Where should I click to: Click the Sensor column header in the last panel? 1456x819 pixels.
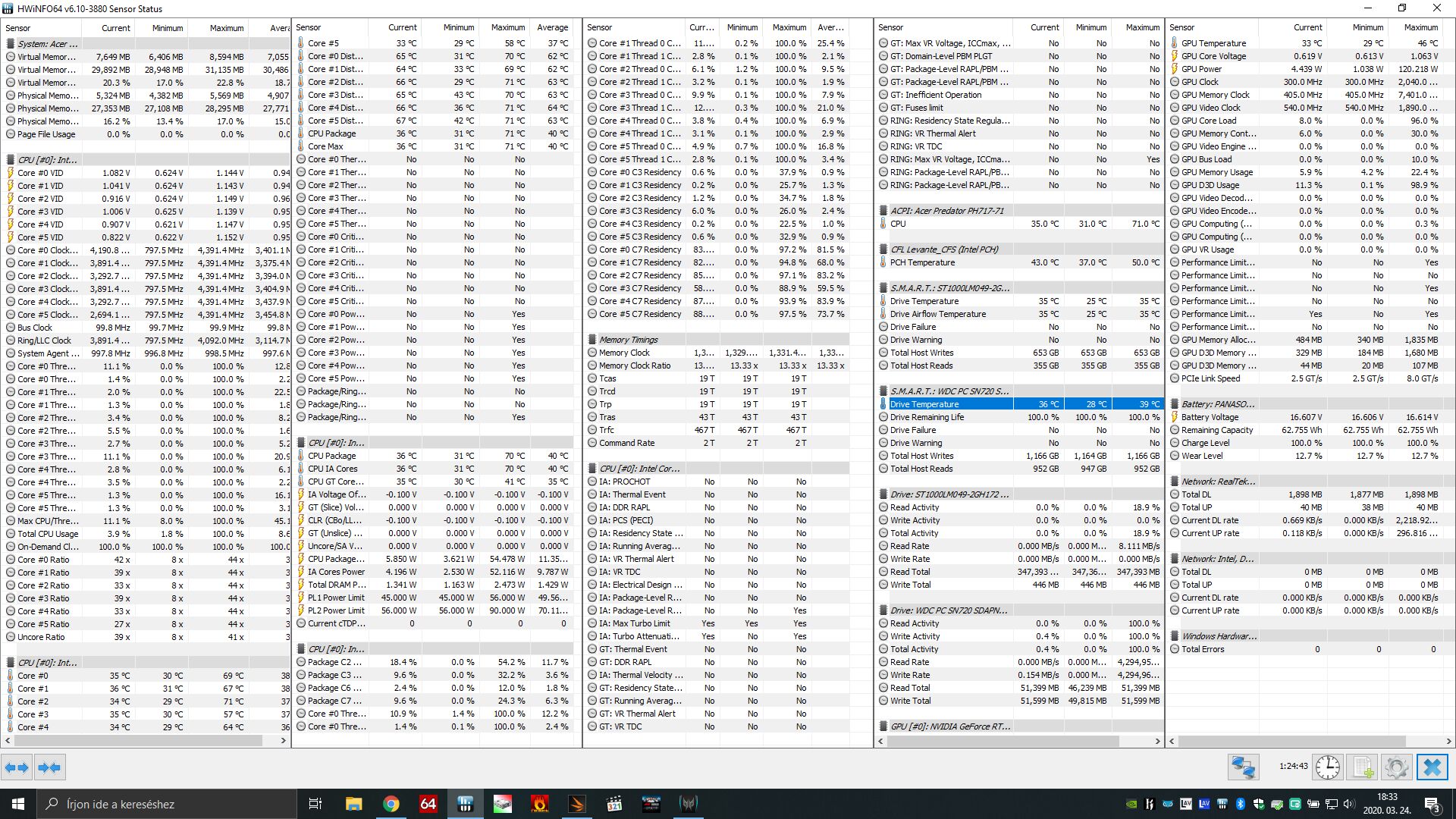tap(1181, 27)
